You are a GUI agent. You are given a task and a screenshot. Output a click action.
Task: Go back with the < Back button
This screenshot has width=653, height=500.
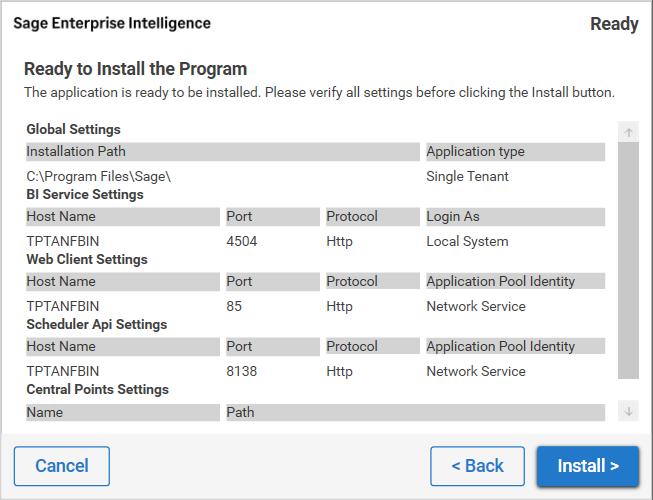click(477, 466)
